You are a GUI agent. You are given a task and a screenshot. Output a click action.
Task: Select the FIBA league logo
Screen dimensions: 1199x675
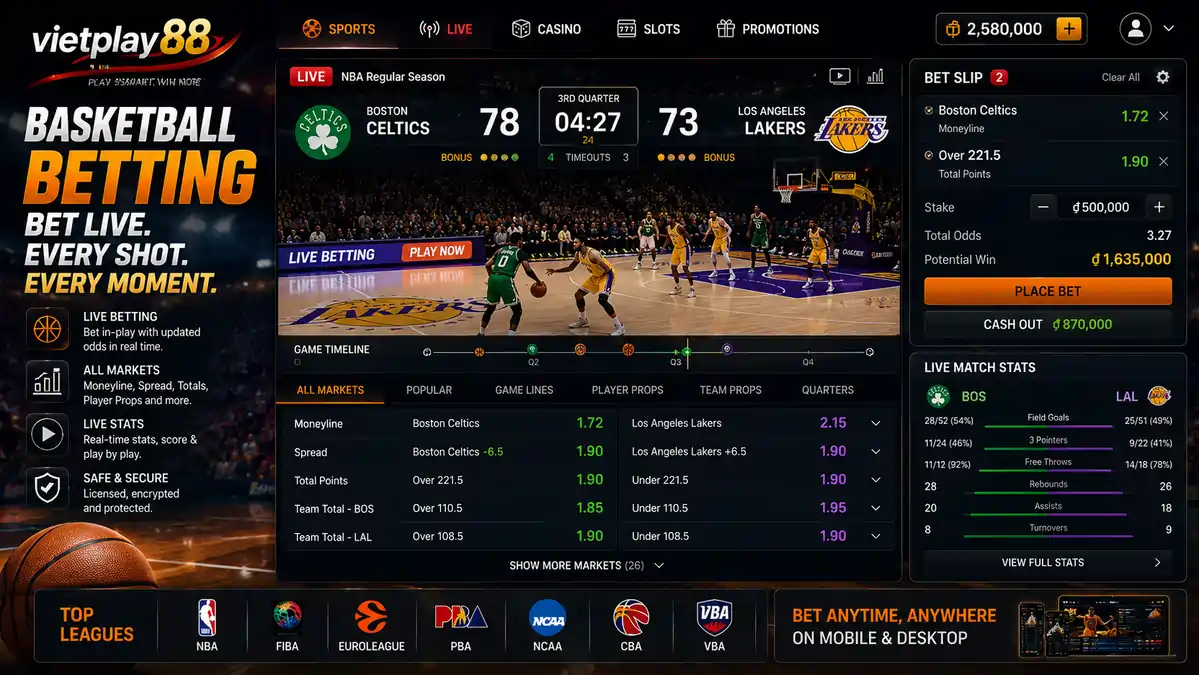(x=288, y=616)
